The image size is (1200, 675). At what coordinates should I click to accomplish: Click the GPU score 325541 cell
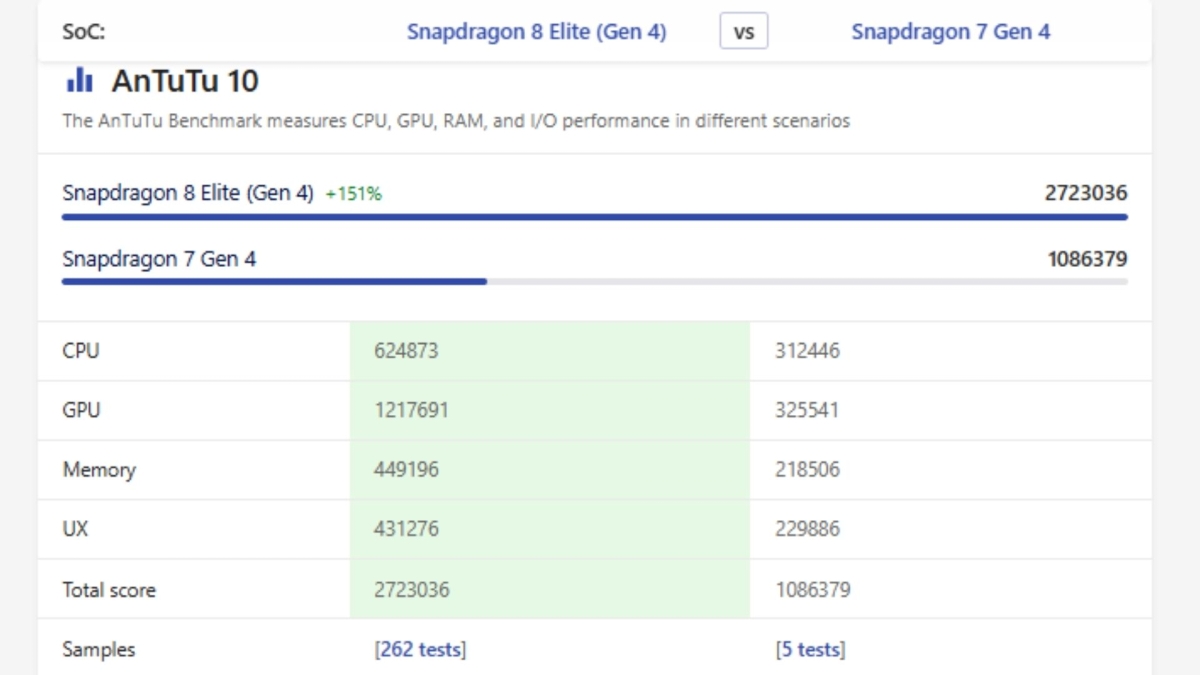click(x=806, y=410)
